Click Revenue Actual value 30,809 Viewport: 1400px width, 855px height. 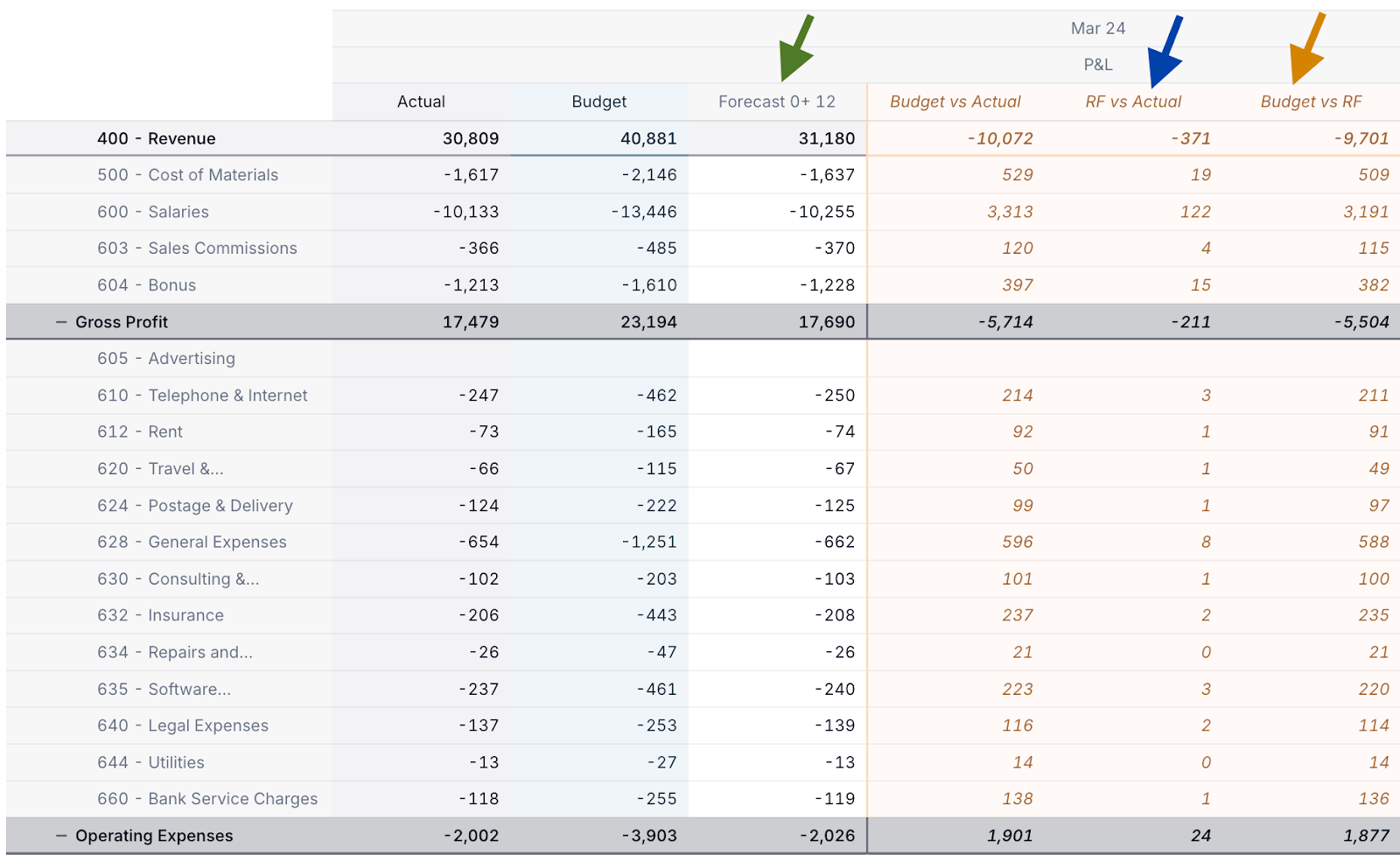471,138
